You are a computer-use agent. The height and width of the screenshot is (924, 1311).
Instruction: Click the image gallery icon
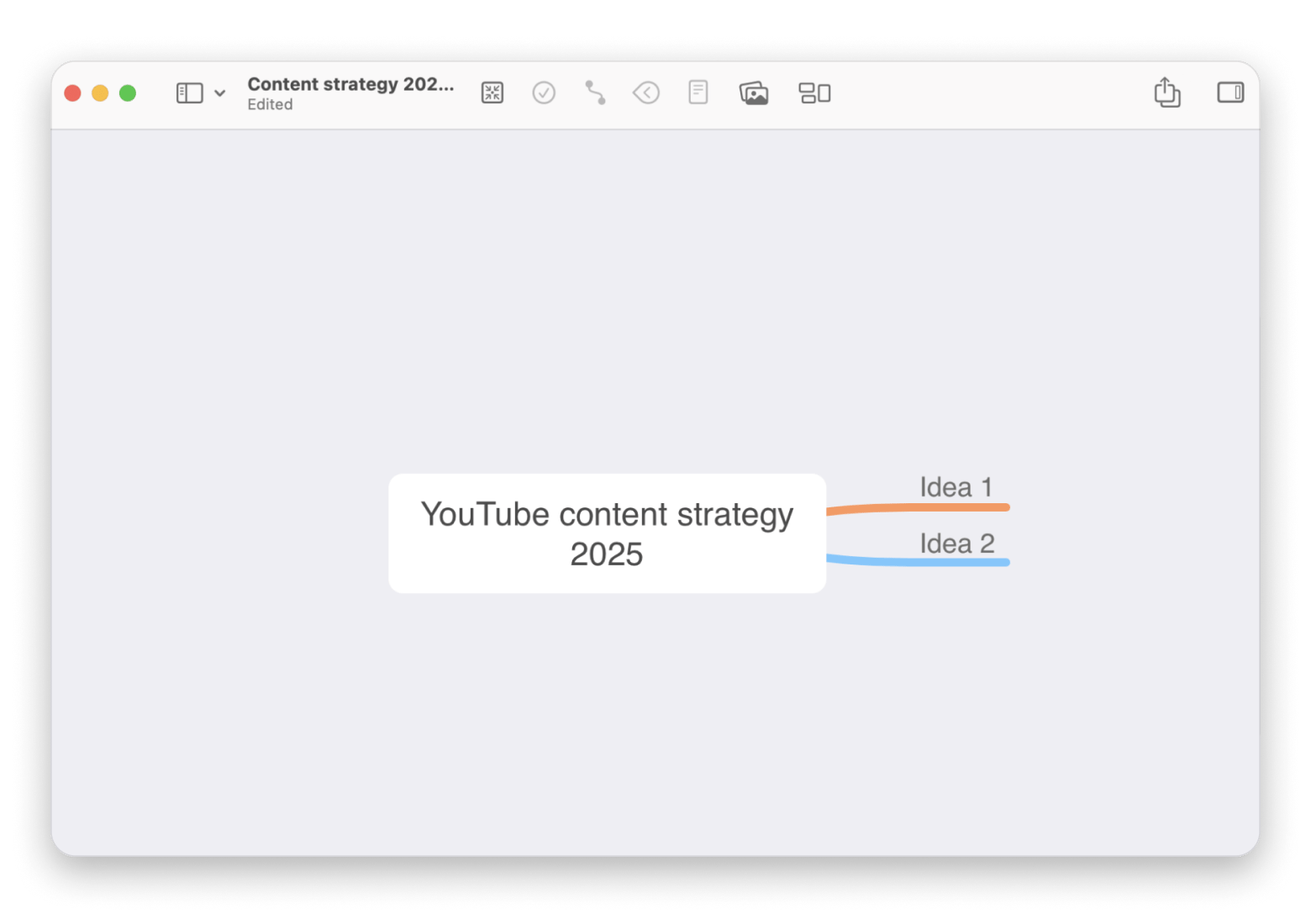pos(754,93)
